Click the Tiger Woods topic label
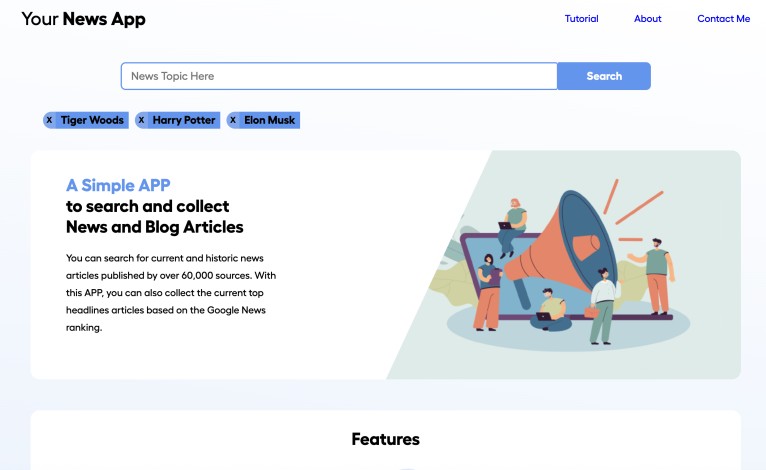Screen dimensions: 766x470 point(92,120)
